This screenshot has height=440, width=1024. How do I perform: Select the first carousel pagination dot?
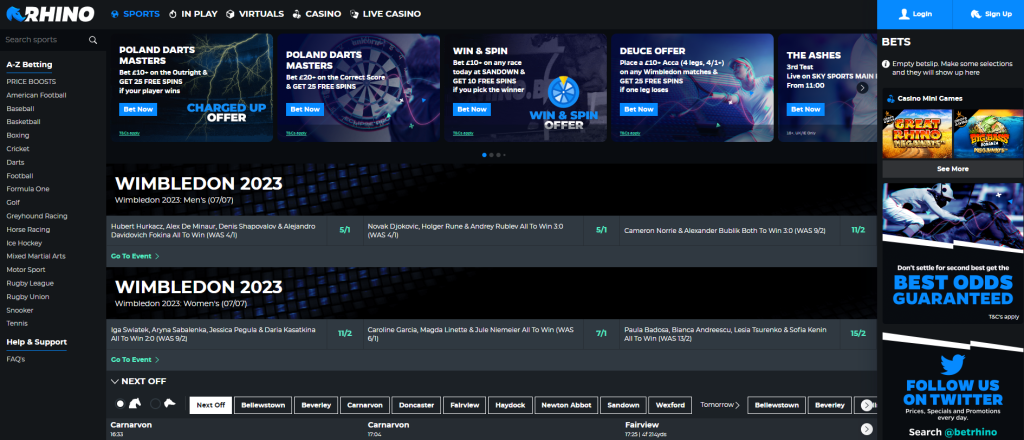point(484,155)
